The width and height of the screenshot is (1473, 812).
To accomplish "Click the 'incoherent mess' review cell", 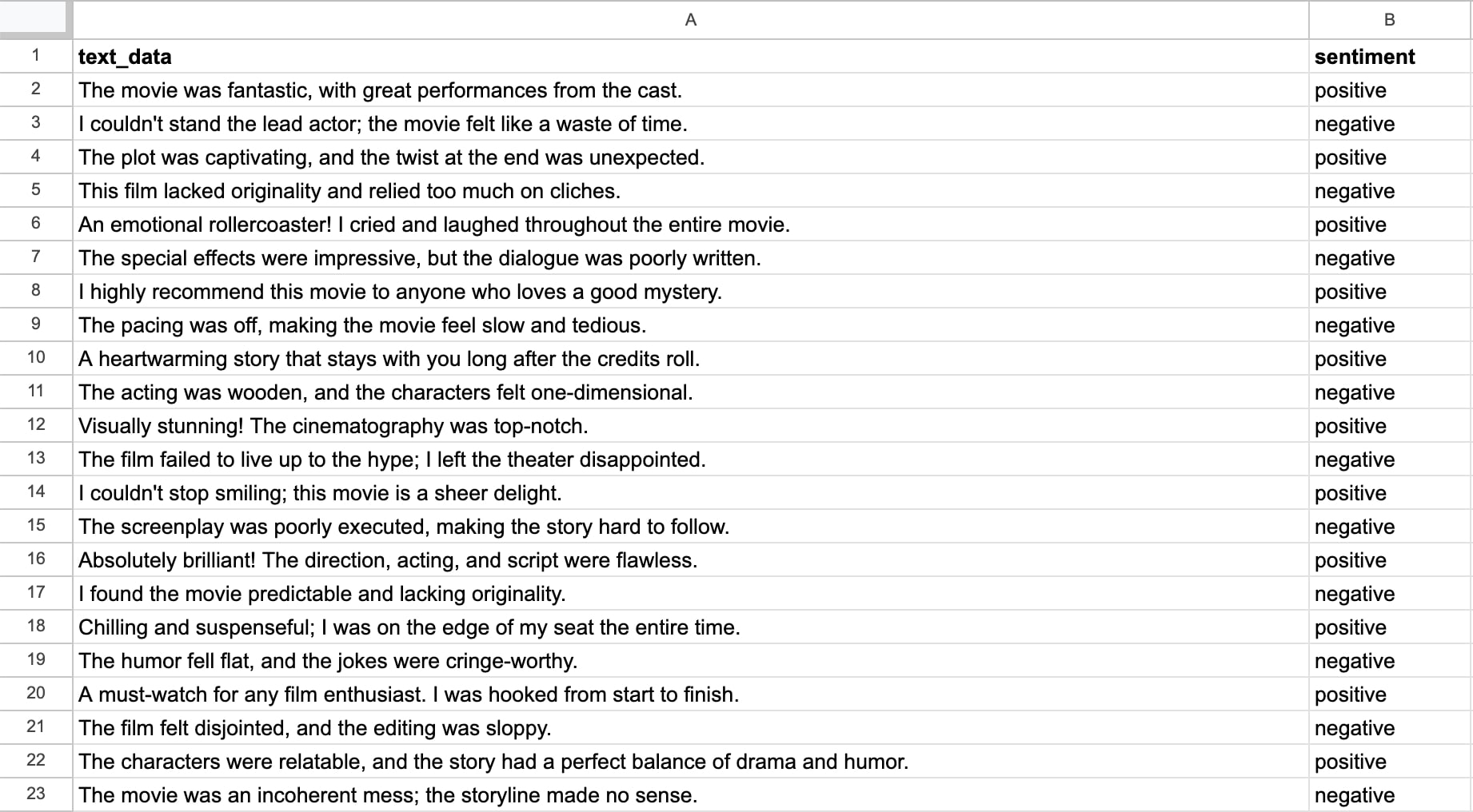I will (x=691, y=795).
